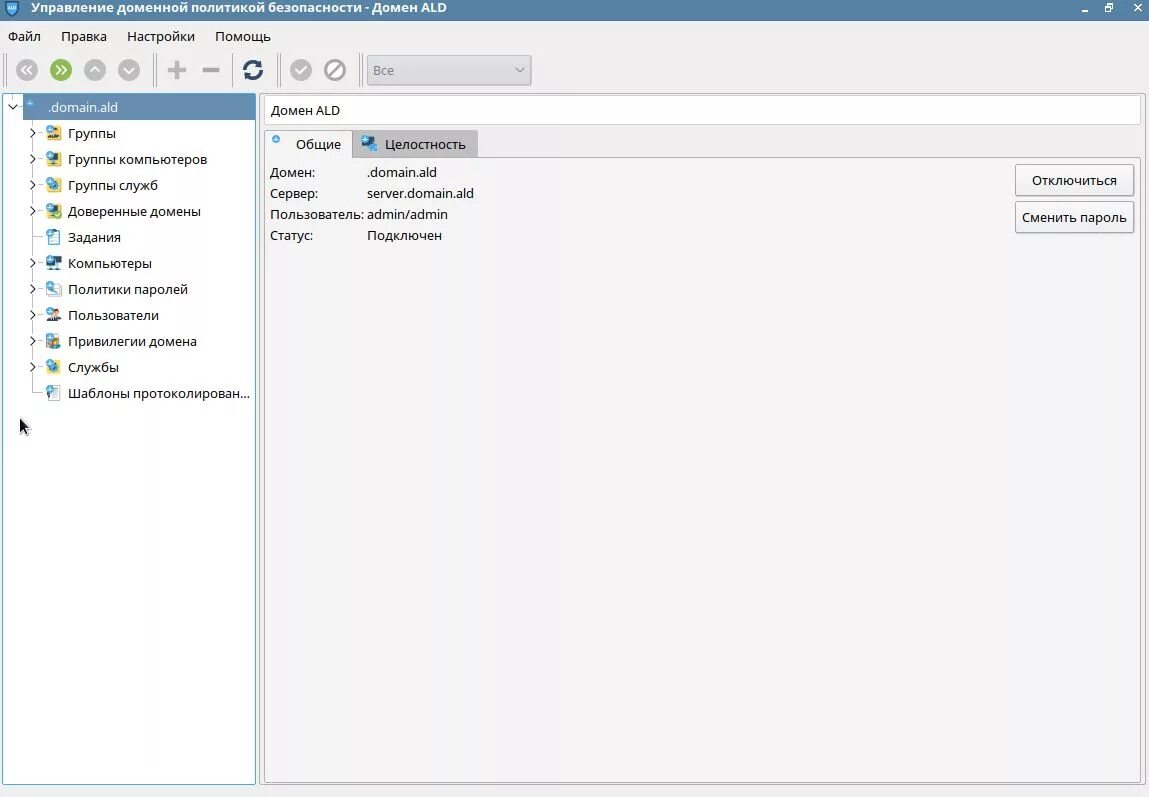
Task: Click the Привилегии домена icon
Action: pos(53,341)
